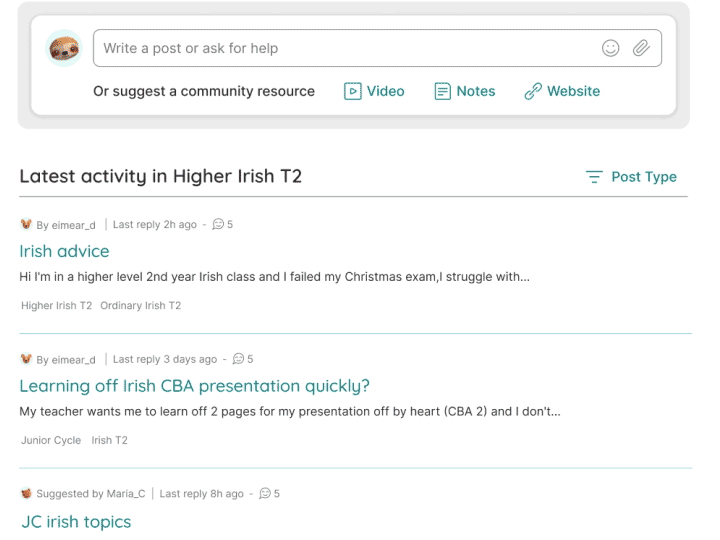Screen dimensions: 720x540
Task: Click the 'Irish T2' tag under CBA post
Action: pos(109,440)
